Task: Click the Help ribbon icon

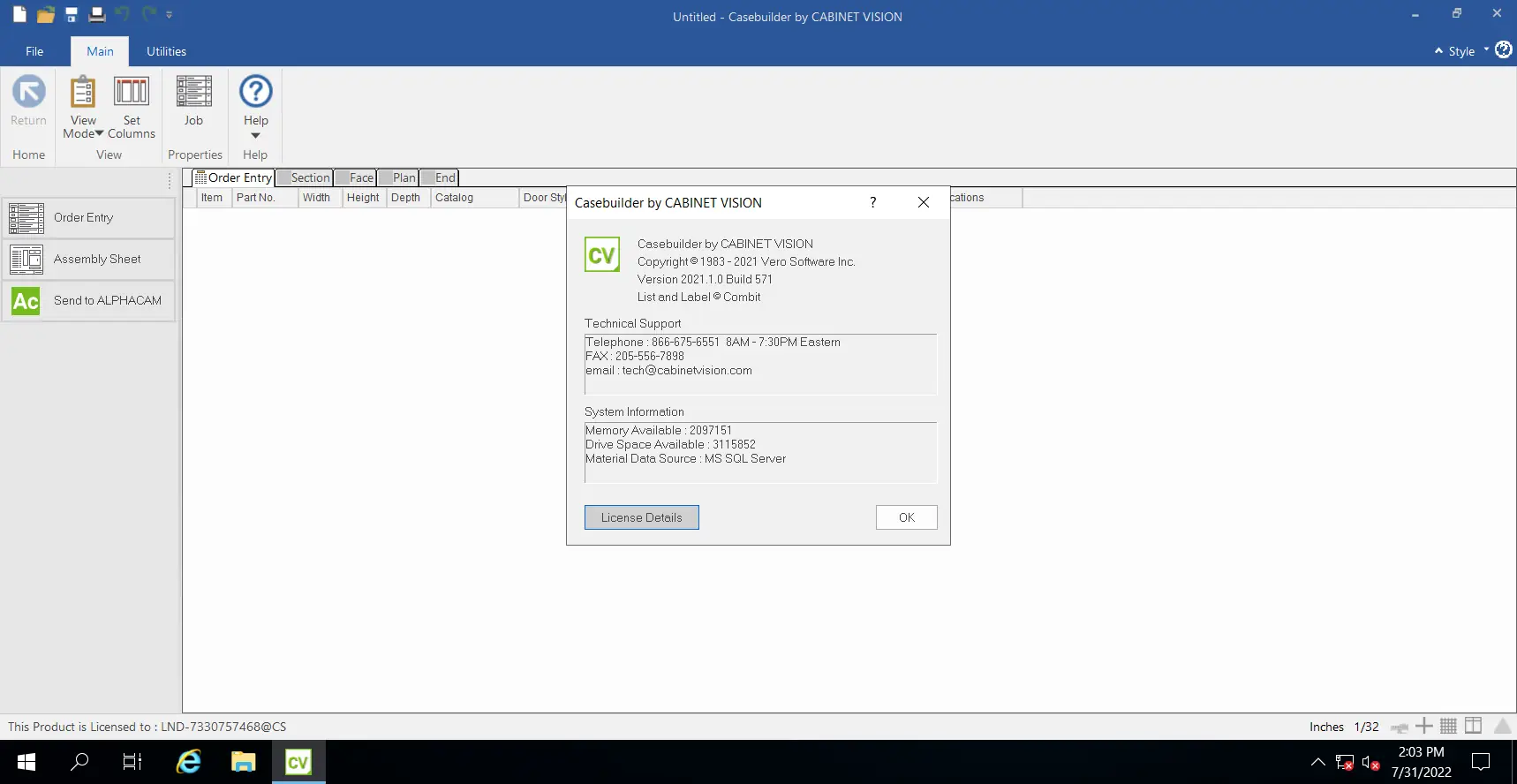Action: point(256,92)
